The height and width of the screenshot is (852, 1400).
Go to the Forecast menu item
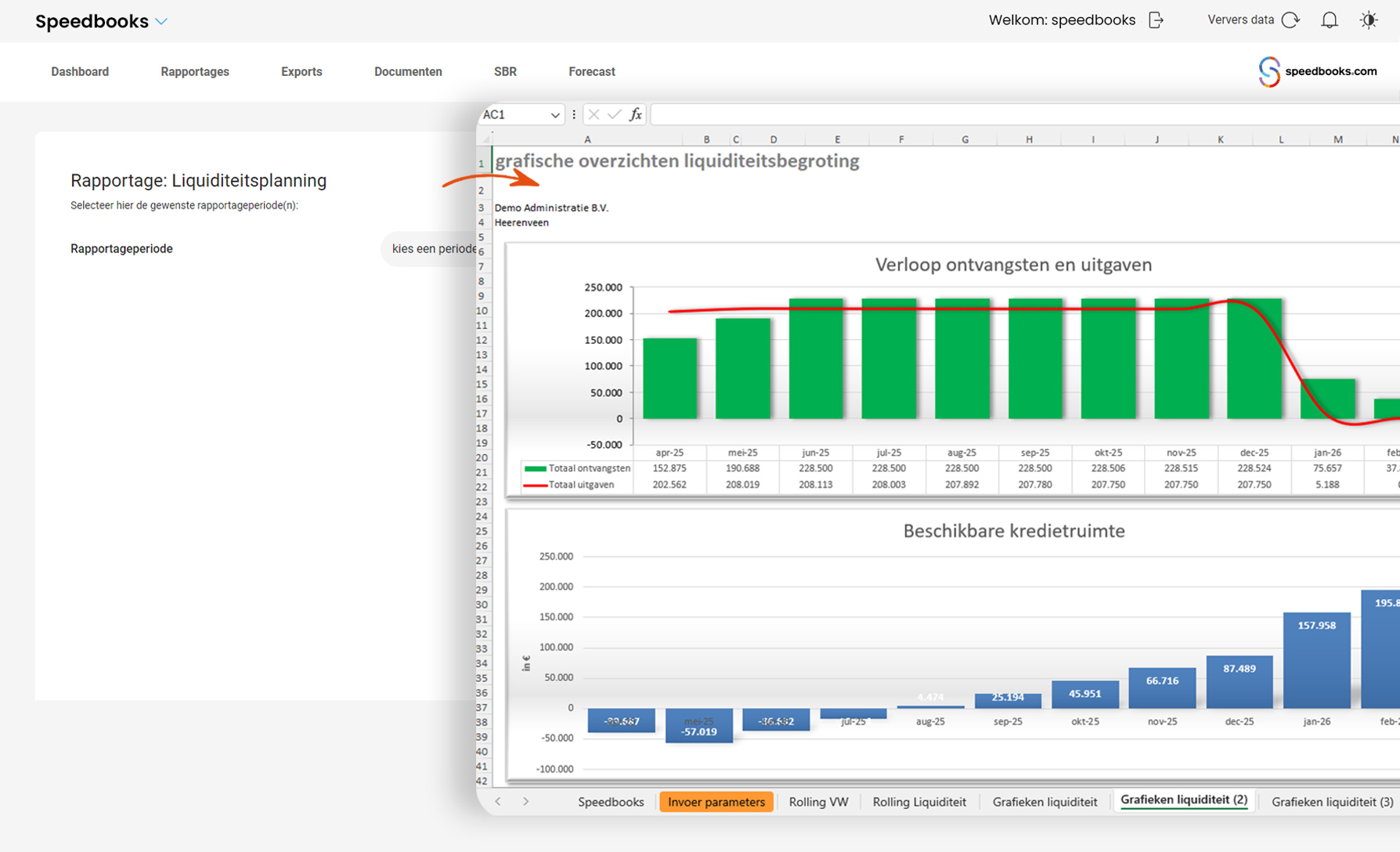[591, 72]
